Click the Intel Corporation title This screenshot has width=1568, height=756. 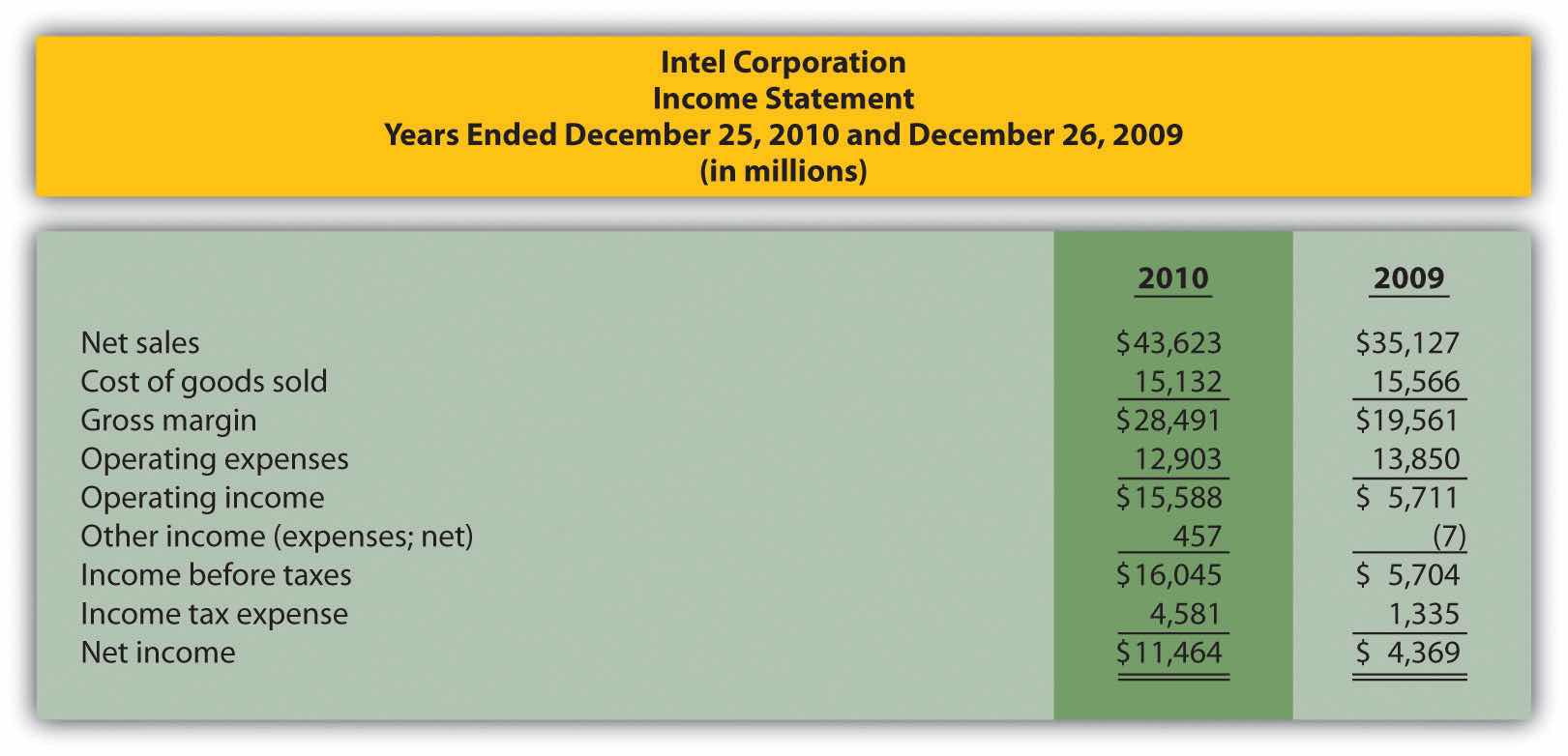pyautogui.click(x=783, y=62)
